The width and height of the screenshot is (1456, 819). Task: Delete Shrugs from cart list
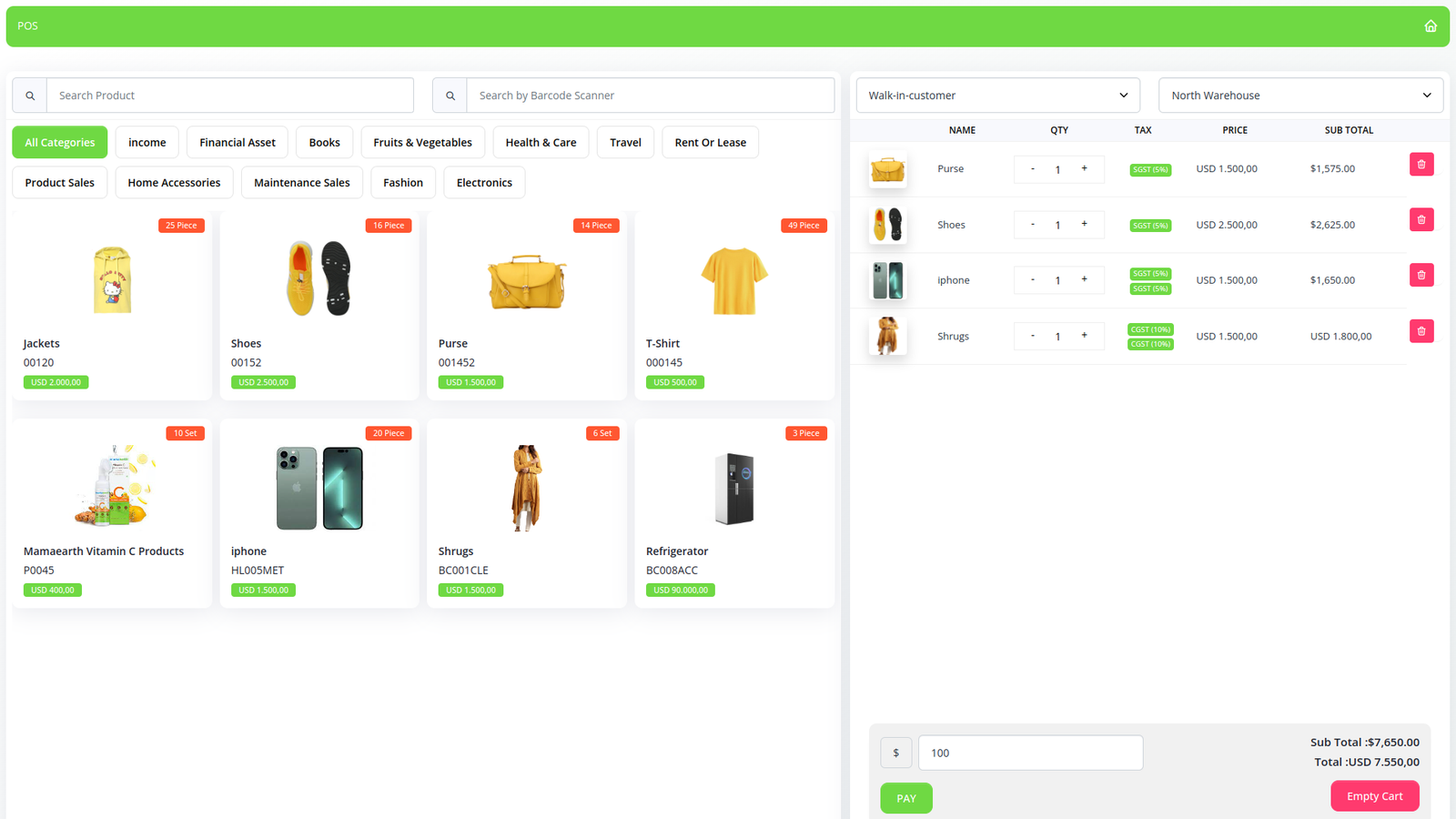pos(1421,331)
